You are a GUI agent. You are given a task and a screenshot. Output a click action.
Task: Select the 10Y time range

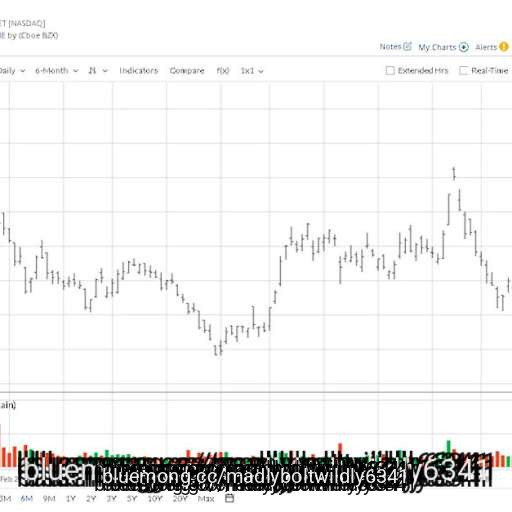(155, 499)
